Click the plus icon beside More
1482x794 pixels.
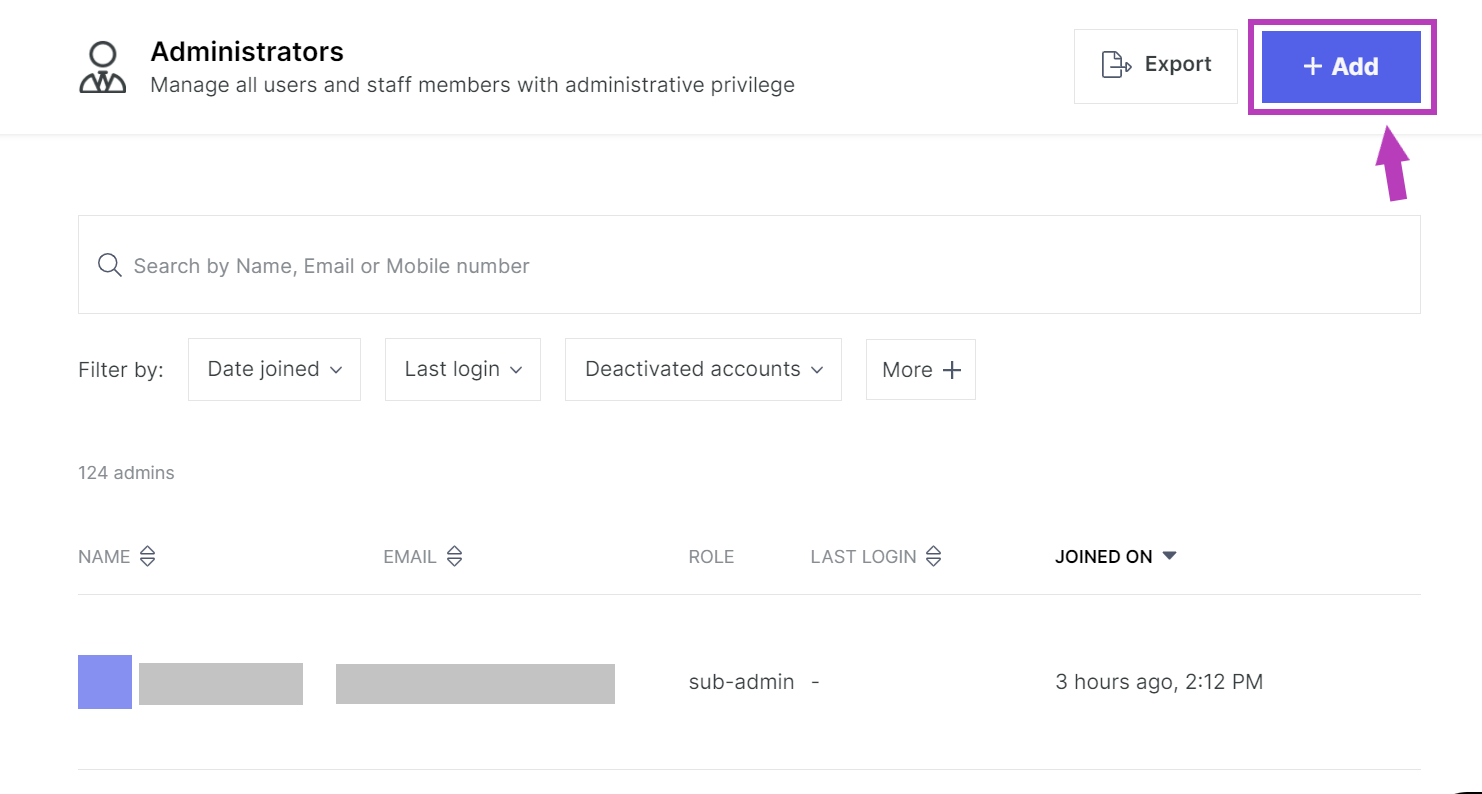pyautogui.click(x=952, y=370)
